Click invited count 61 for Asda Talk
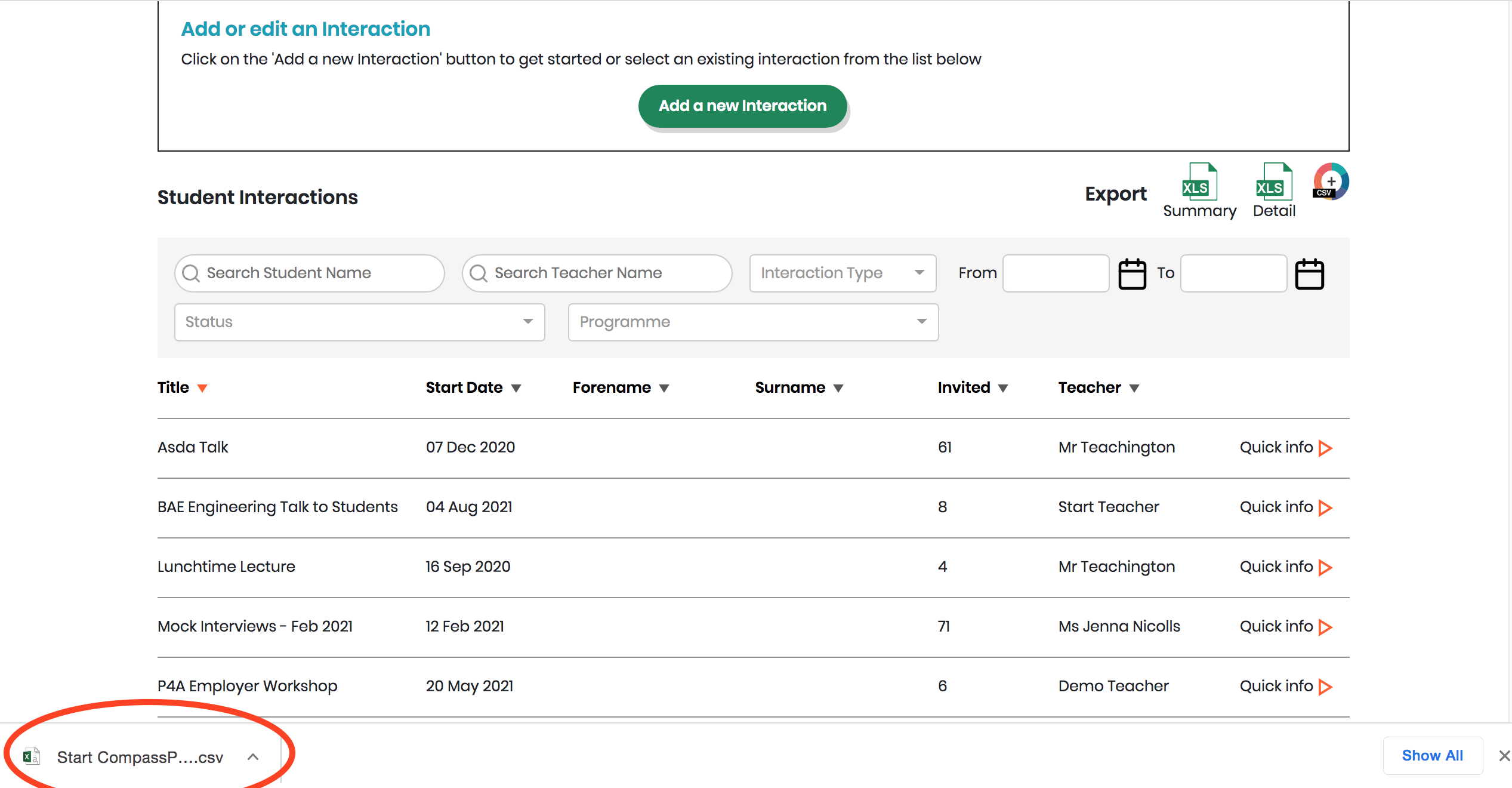The image size is (1512, 788). tap(945, 447)
